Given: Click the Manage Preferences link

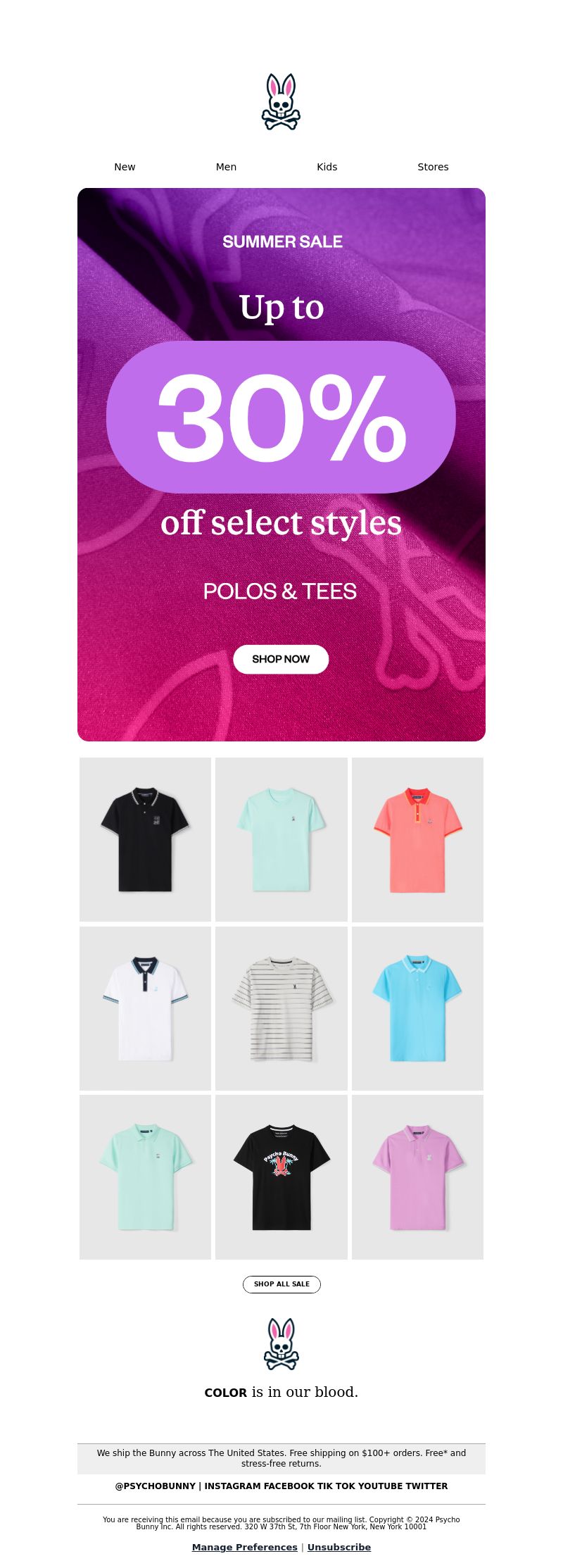Looking at the screenshot, I should 245,1547.
